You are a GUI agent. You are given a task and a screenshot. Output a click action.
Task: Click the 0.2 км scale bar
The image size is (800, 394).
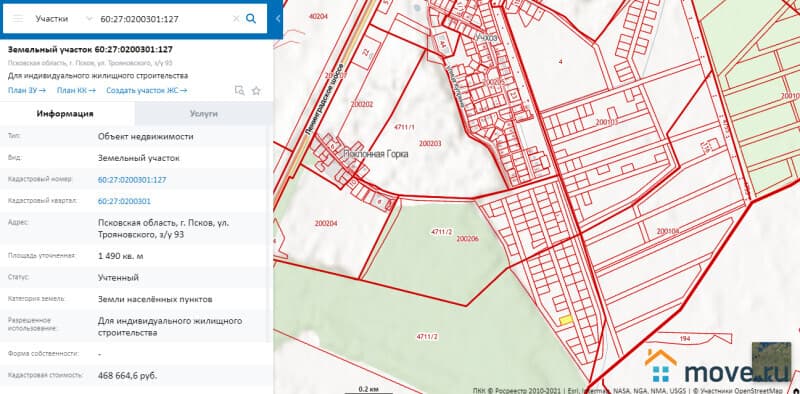(x=367, y=390)
